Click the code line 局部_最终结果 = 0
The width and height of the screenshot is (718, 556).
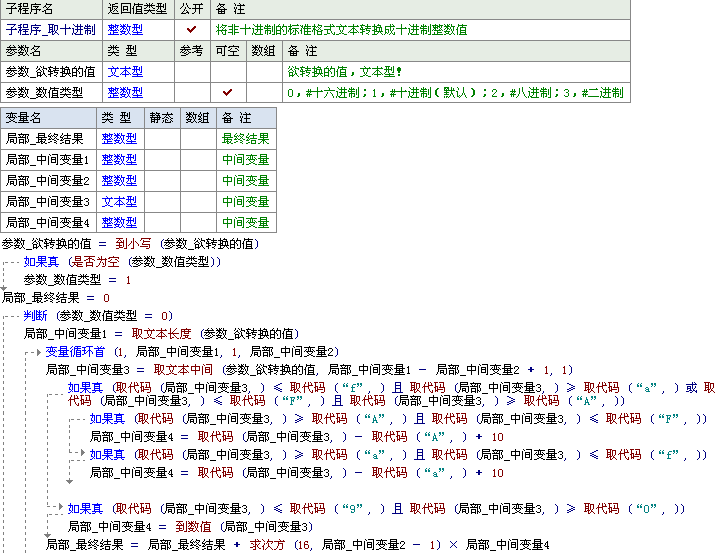point(56,298)
